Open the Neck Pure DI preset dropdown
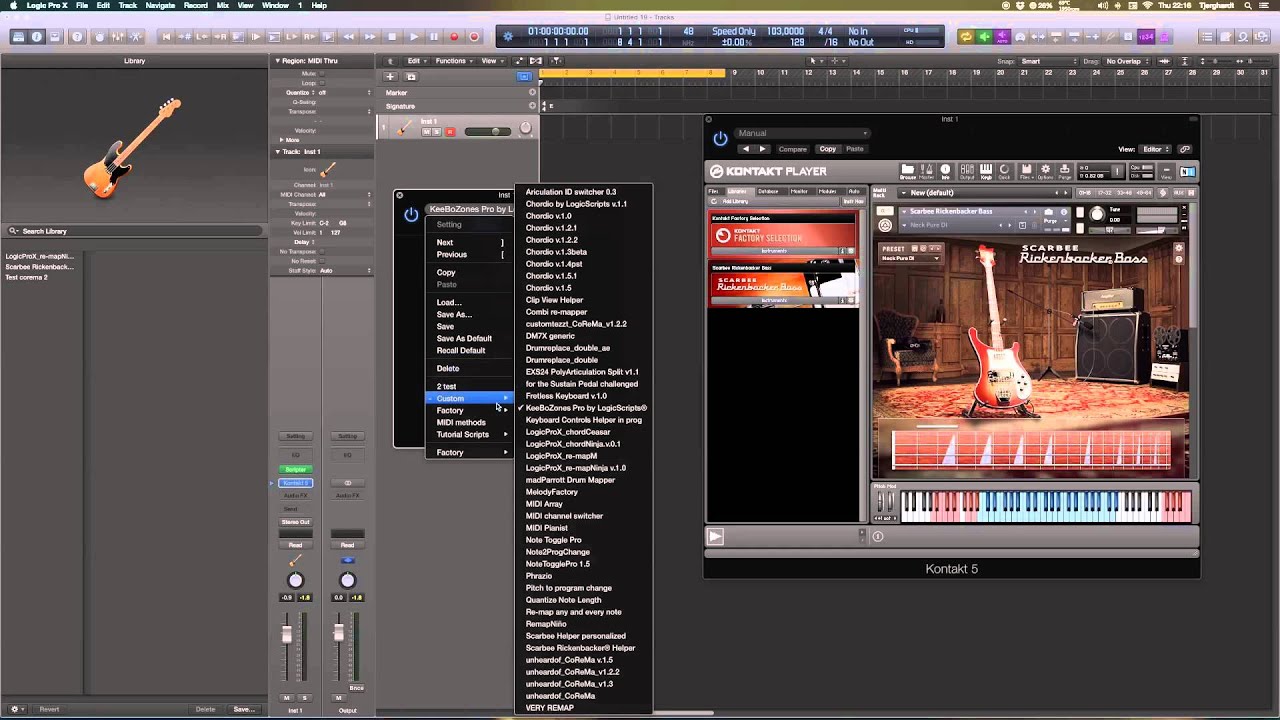The image size is (1280, 720). coord(910,258)
